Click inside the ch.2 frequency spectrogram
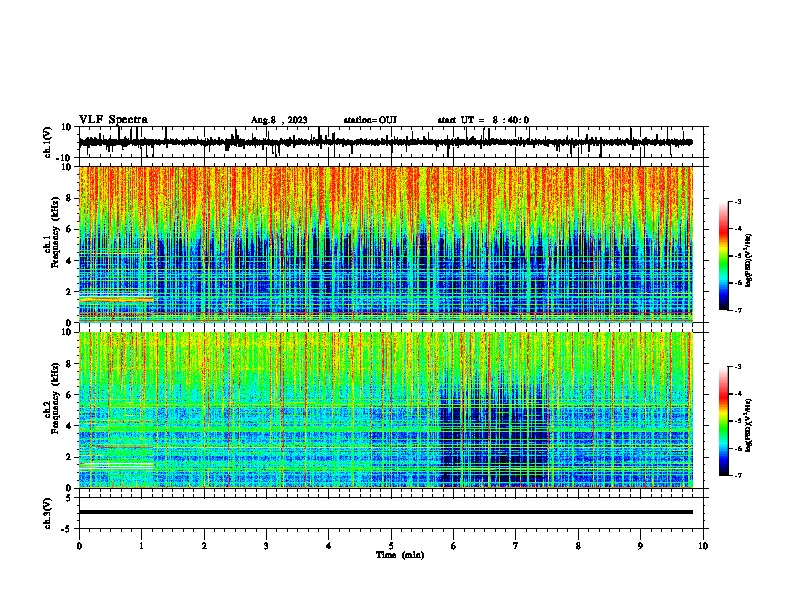792x612 pixels. (386, 410)
